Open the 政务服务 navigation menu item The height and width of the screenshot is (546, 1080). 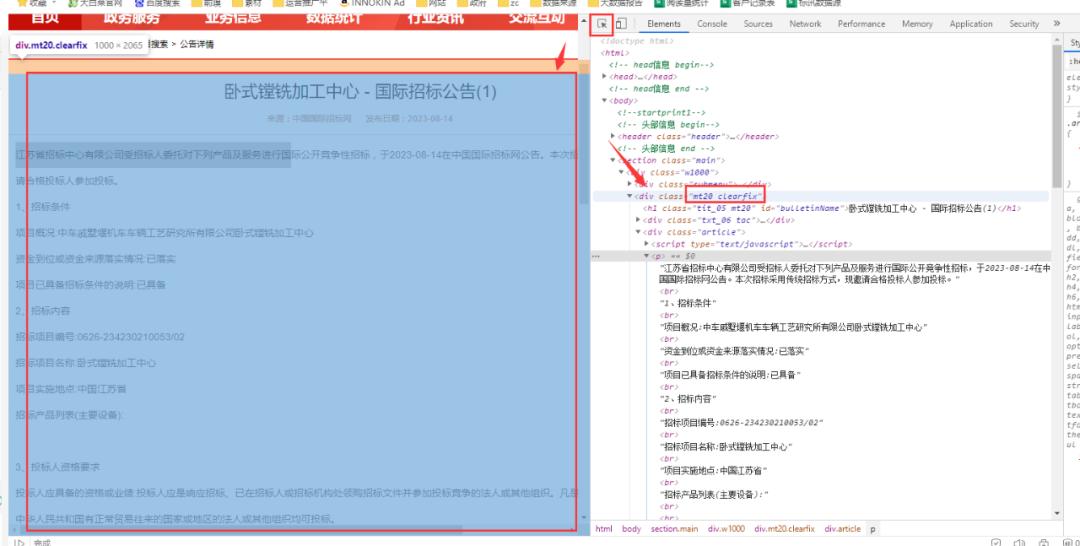pos(132,19)
